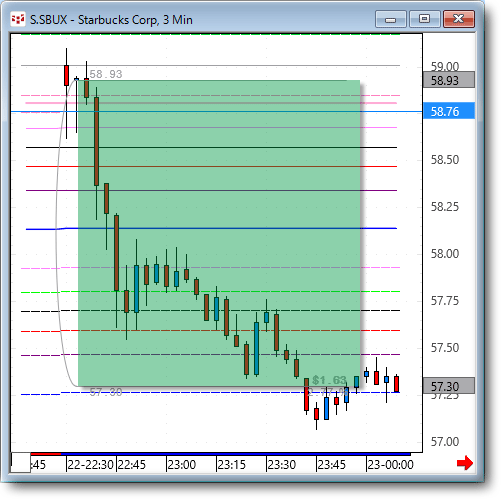Viewport: 502px width, 500px height.
Task: Click the 57.00 price axis label
Action: coord(445,442)
